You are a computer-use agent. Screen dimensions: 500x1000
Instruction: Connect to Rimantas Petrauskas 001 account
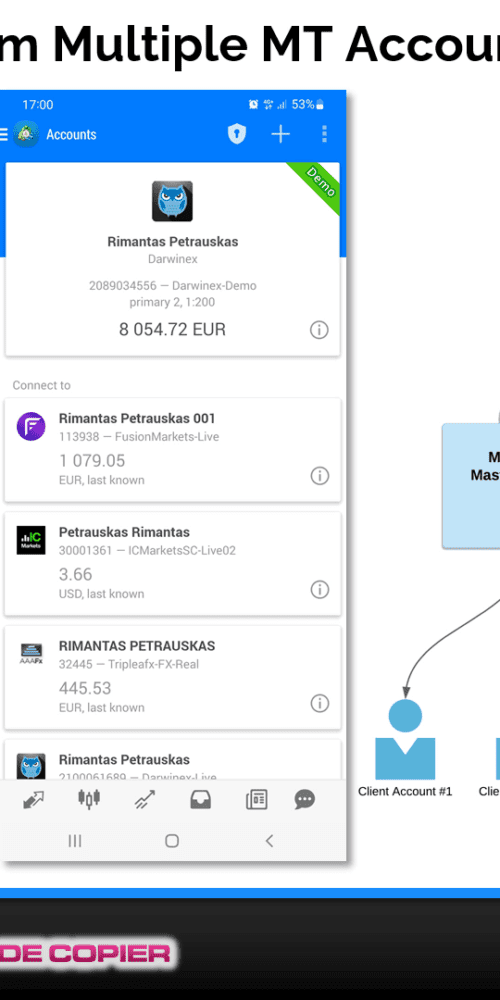[173, 450]
